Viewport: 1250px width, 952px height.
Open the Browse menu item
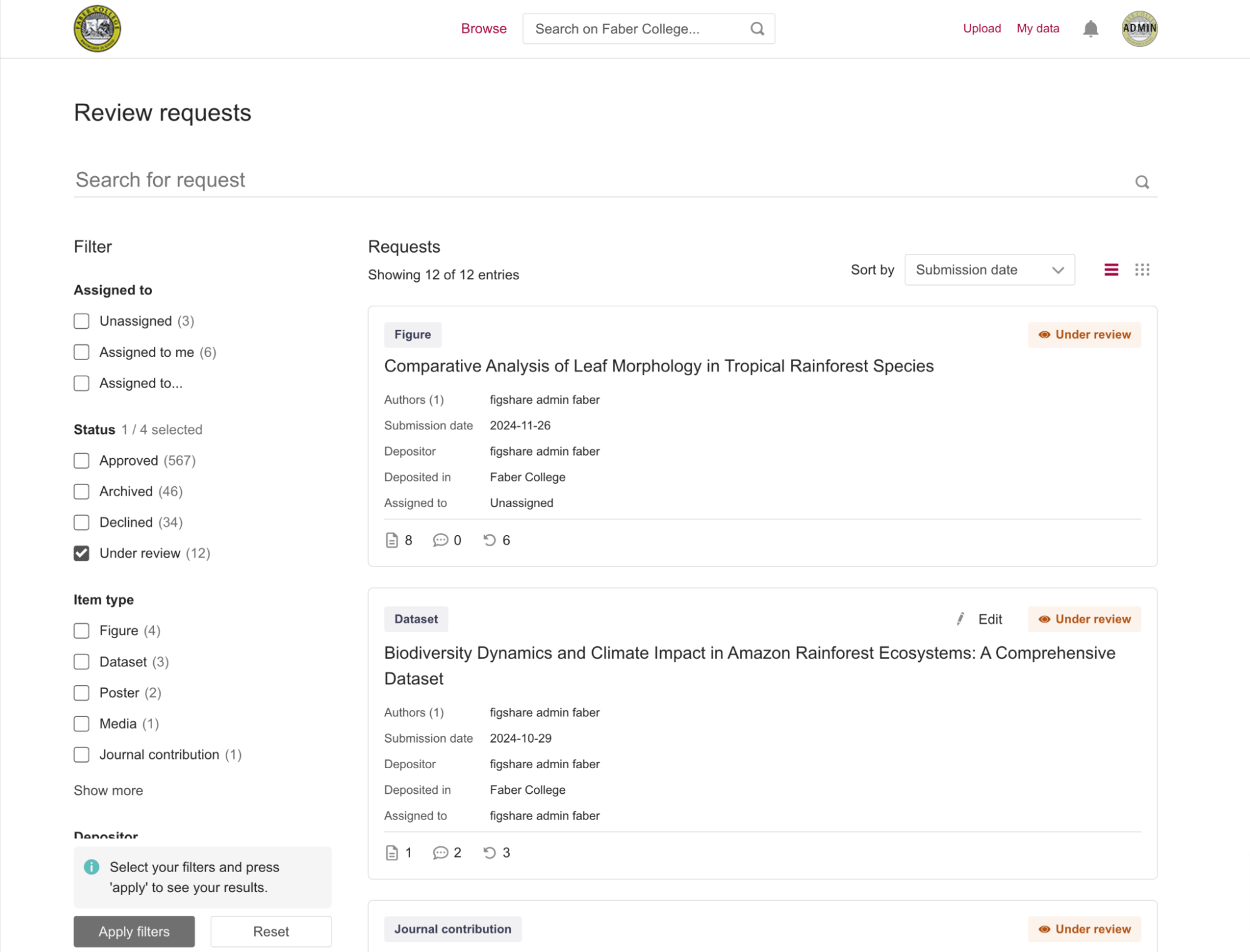click(483, 29)
